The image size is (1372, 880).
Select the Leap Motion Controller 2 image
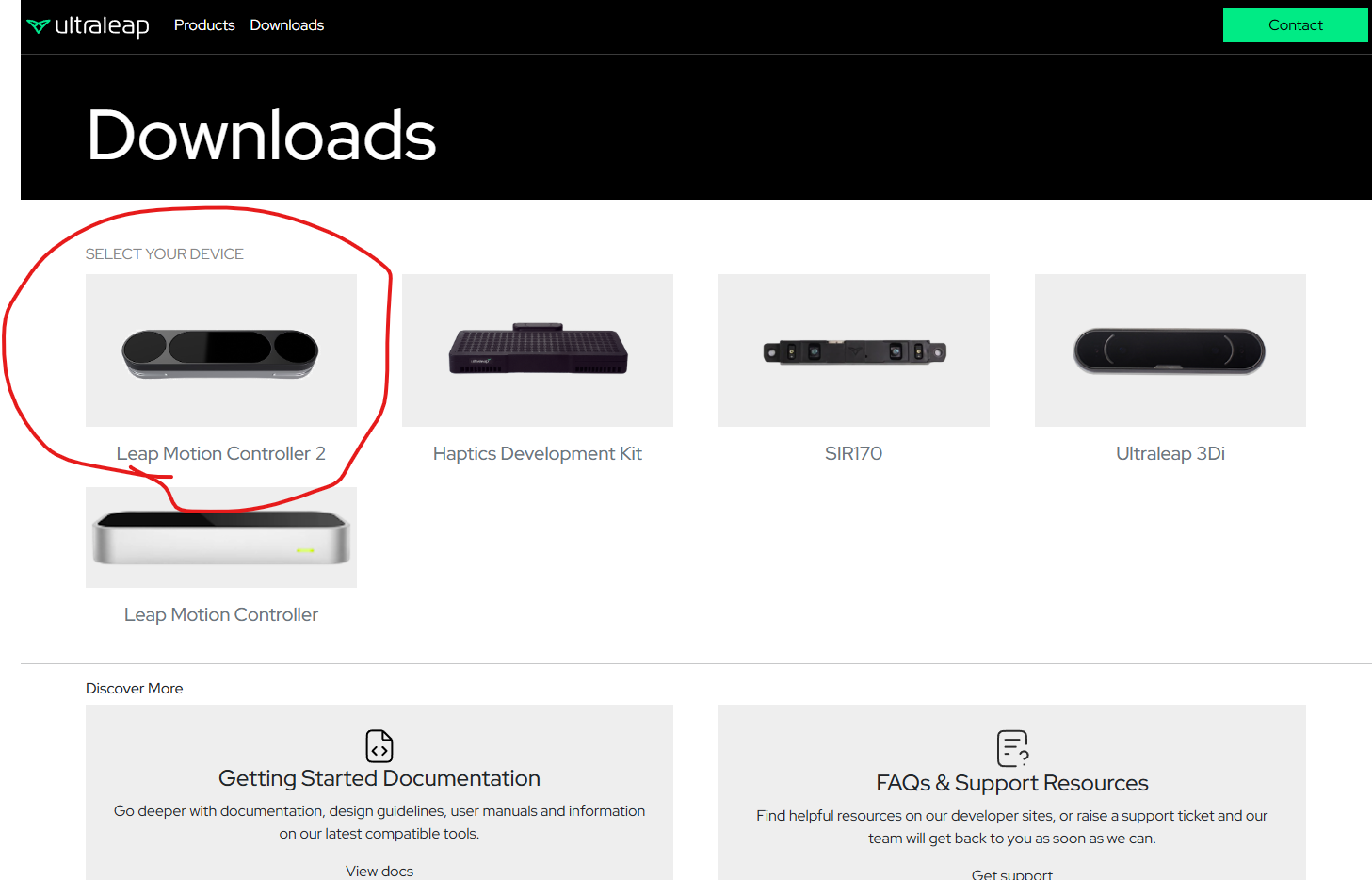coord(221,350)
